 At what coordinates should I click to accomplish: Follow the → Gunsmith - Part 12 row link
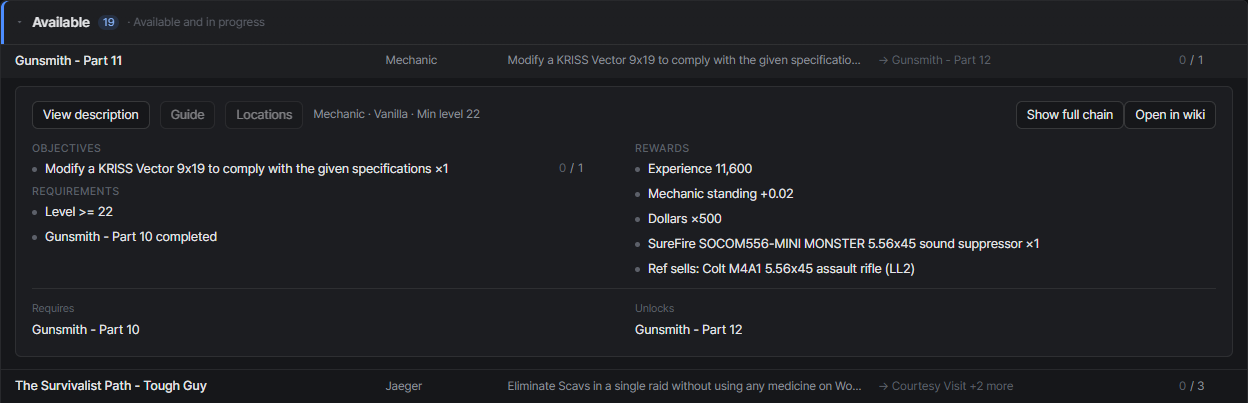pyautogui.click(x=934, y=60)
